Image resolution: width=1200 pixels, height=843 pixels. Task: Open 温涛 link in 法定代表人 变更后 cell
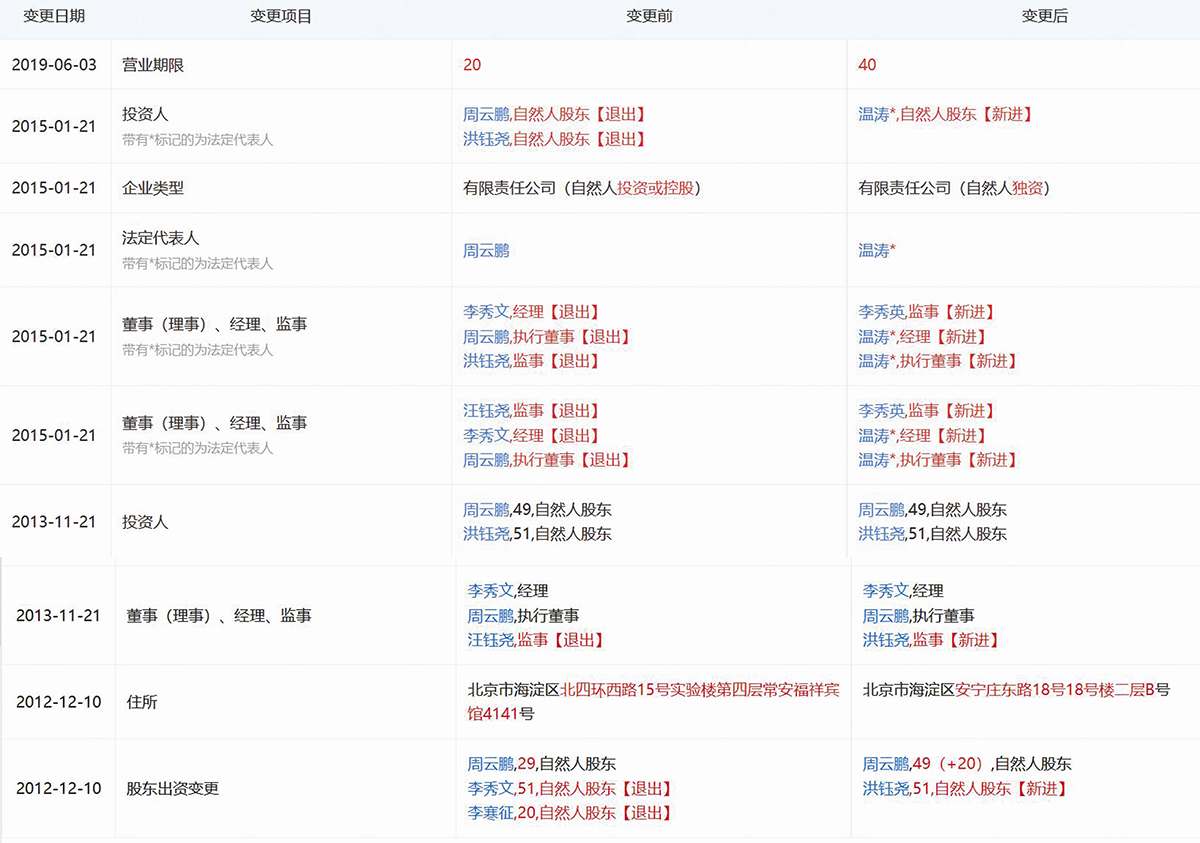click(873, 250)
